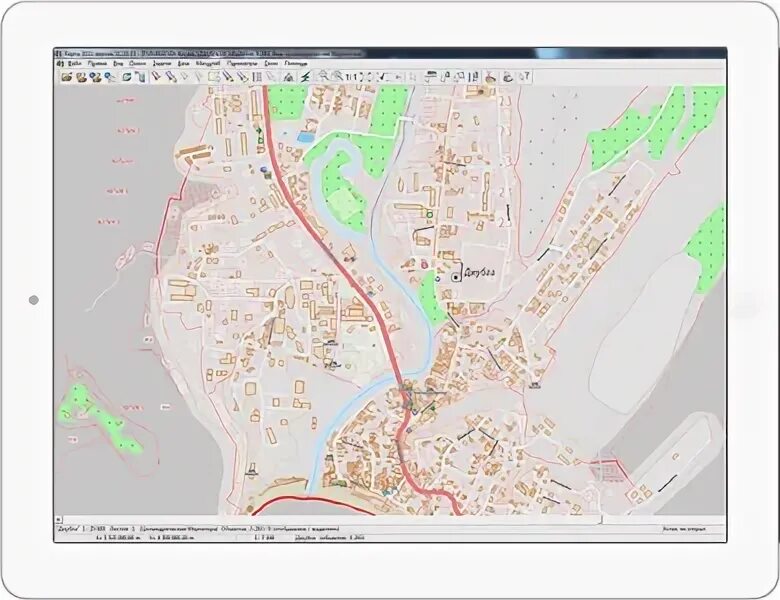Click the help question mark toolbar icon

[524, 76]
